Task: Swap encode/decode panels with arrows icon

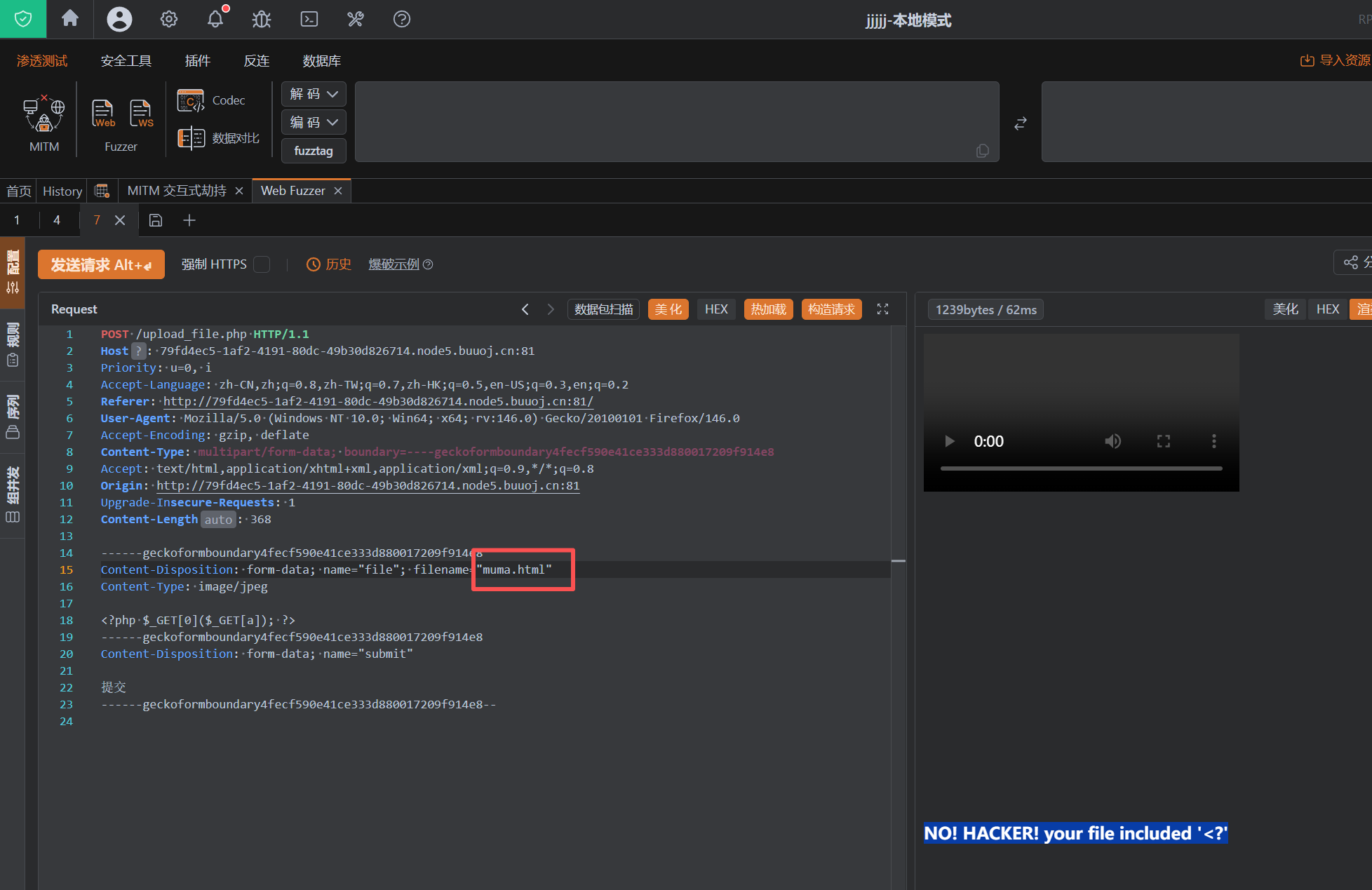Action: pyautogui.click(x=1021, y=123)
